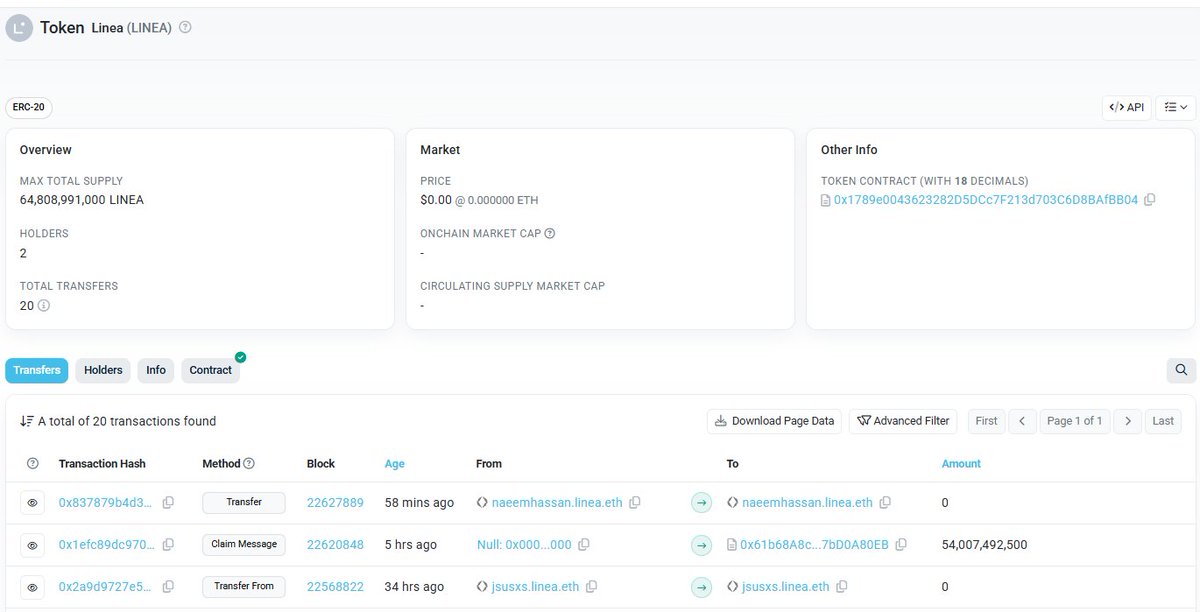Preview transaction 0x2a9d9727e5 with eye icon
1200x612 pixels.
click(32, 587)
